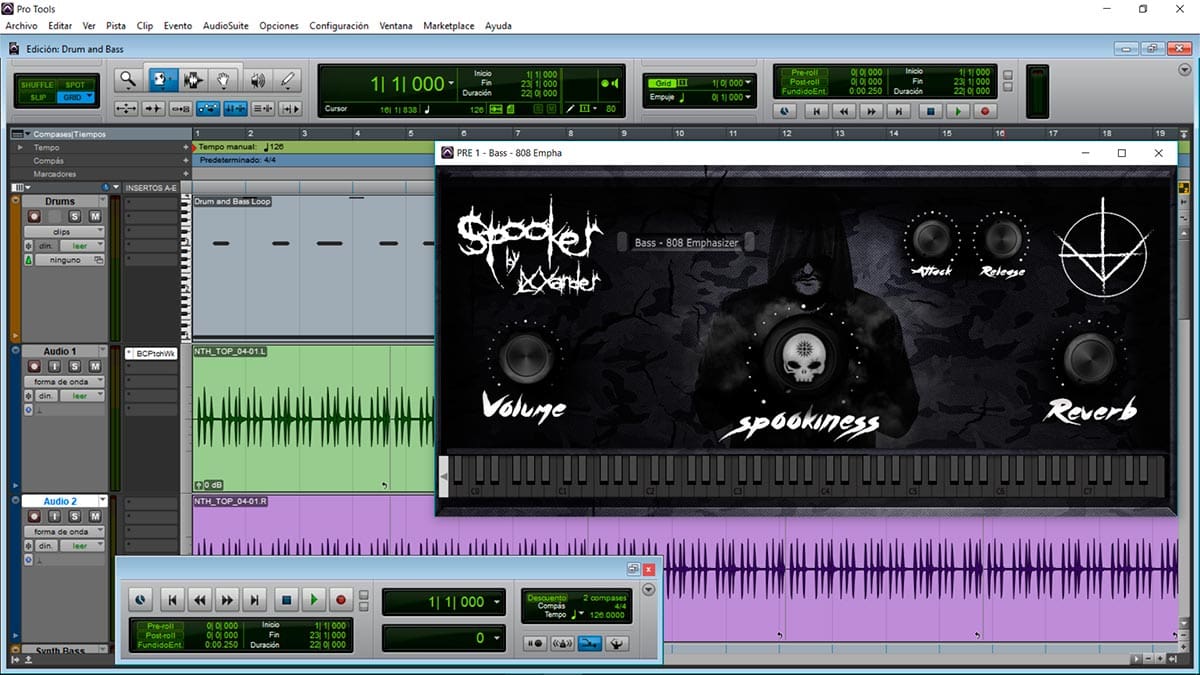This screenshot has width=1200, height=675.
Task: Click Go to End in main transport
Action: 900,112
